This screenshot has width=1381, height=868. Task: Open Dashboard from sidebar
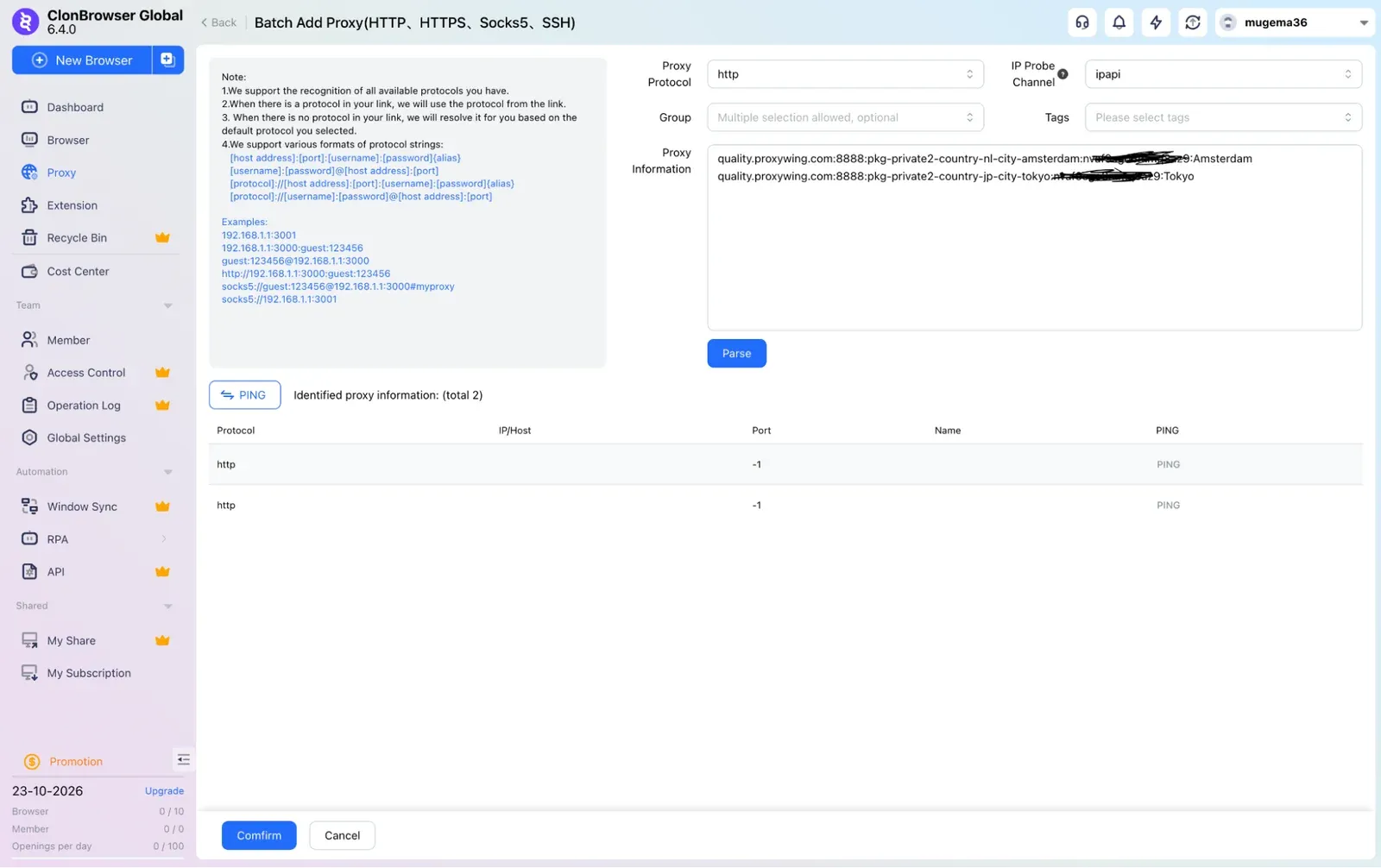[x=75, y=107]
